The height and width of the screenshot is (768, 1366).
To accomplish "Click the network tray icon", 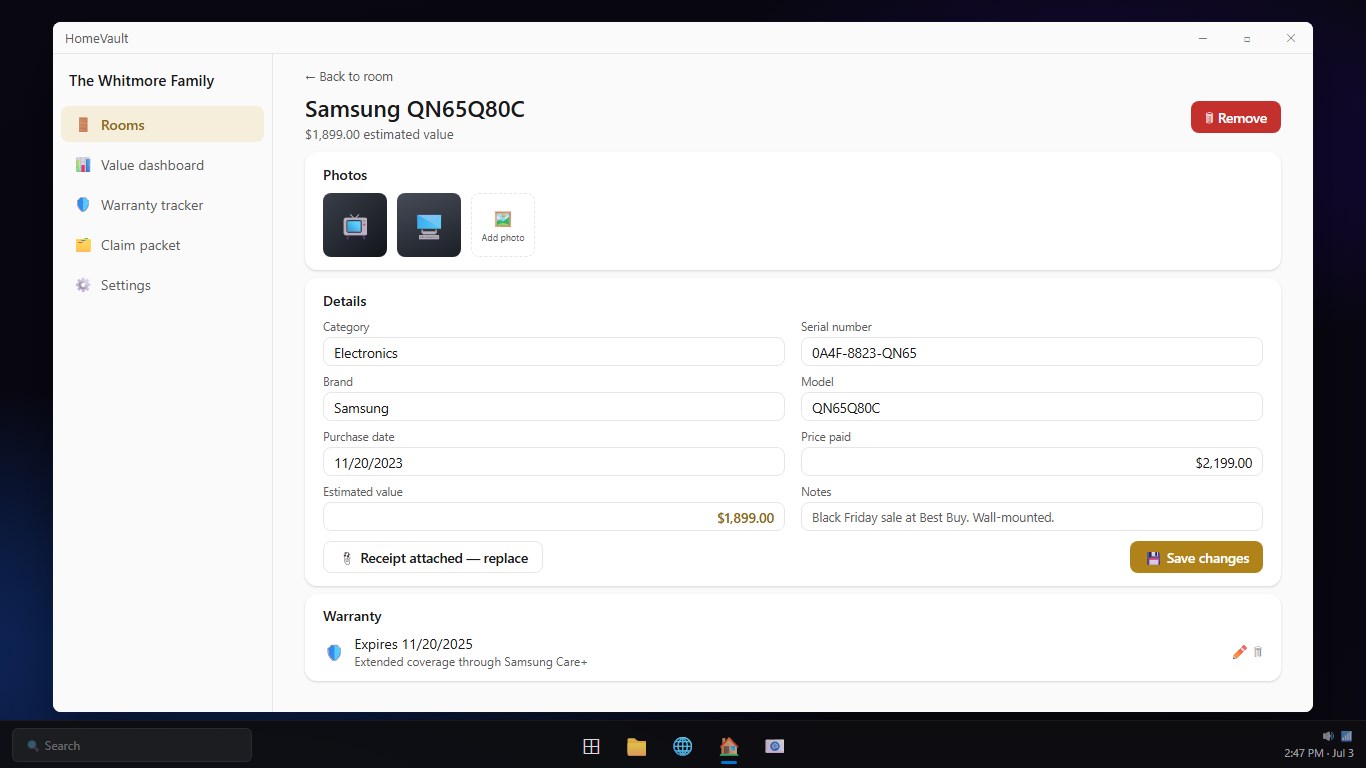I will pyautogui.click(x=1346, y=736).
